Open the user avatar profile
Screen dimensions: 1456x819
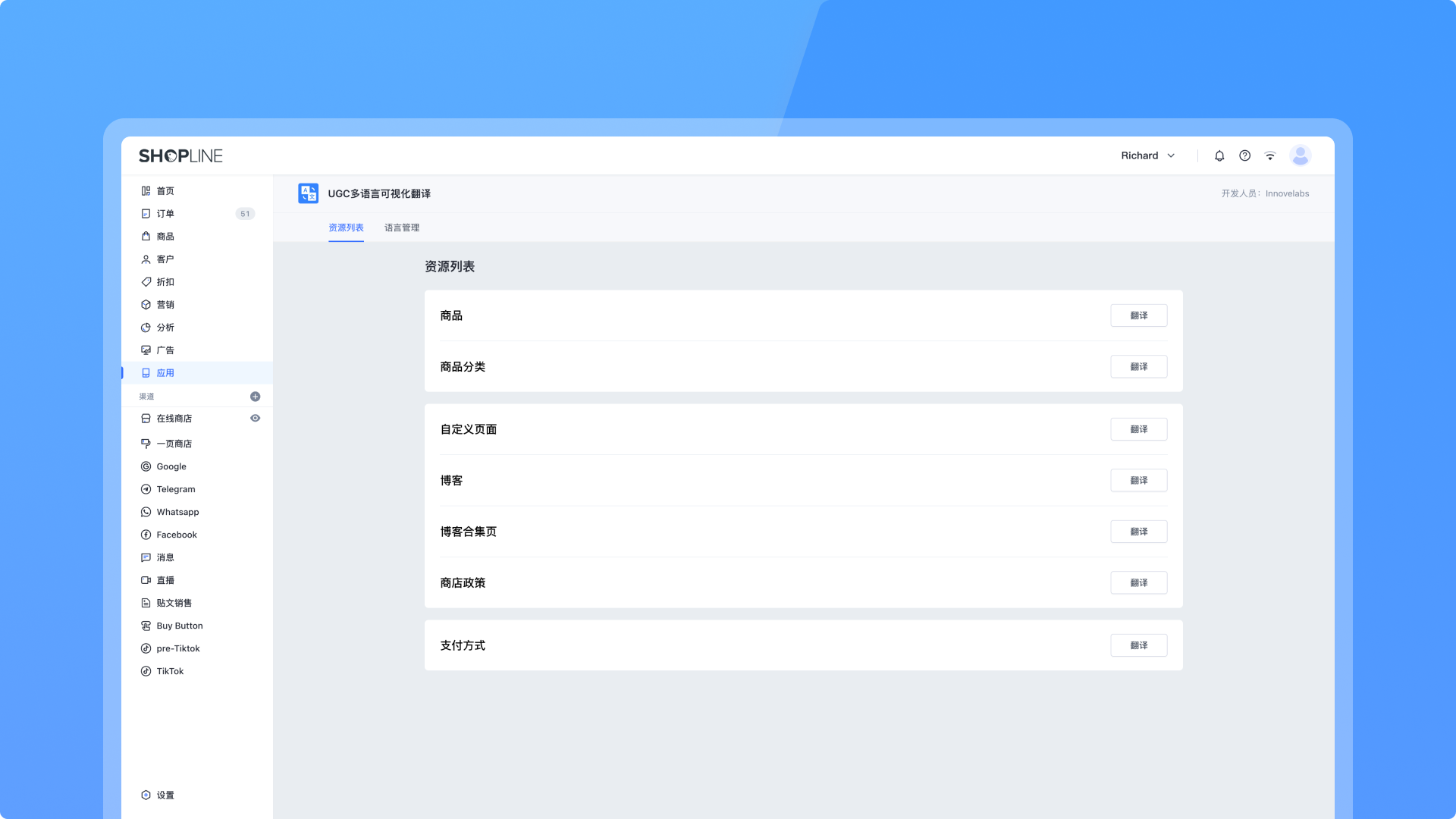click(1301, 155)
